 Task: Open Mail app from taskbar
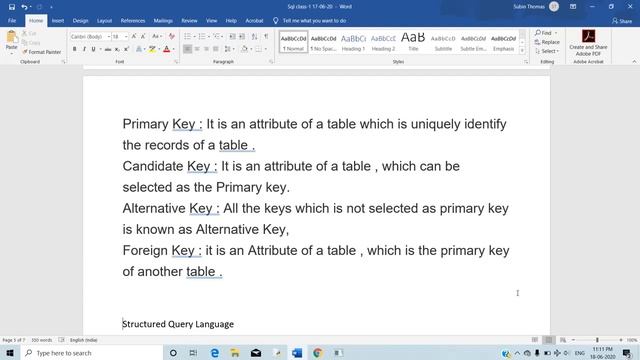(x=256, y=353)
